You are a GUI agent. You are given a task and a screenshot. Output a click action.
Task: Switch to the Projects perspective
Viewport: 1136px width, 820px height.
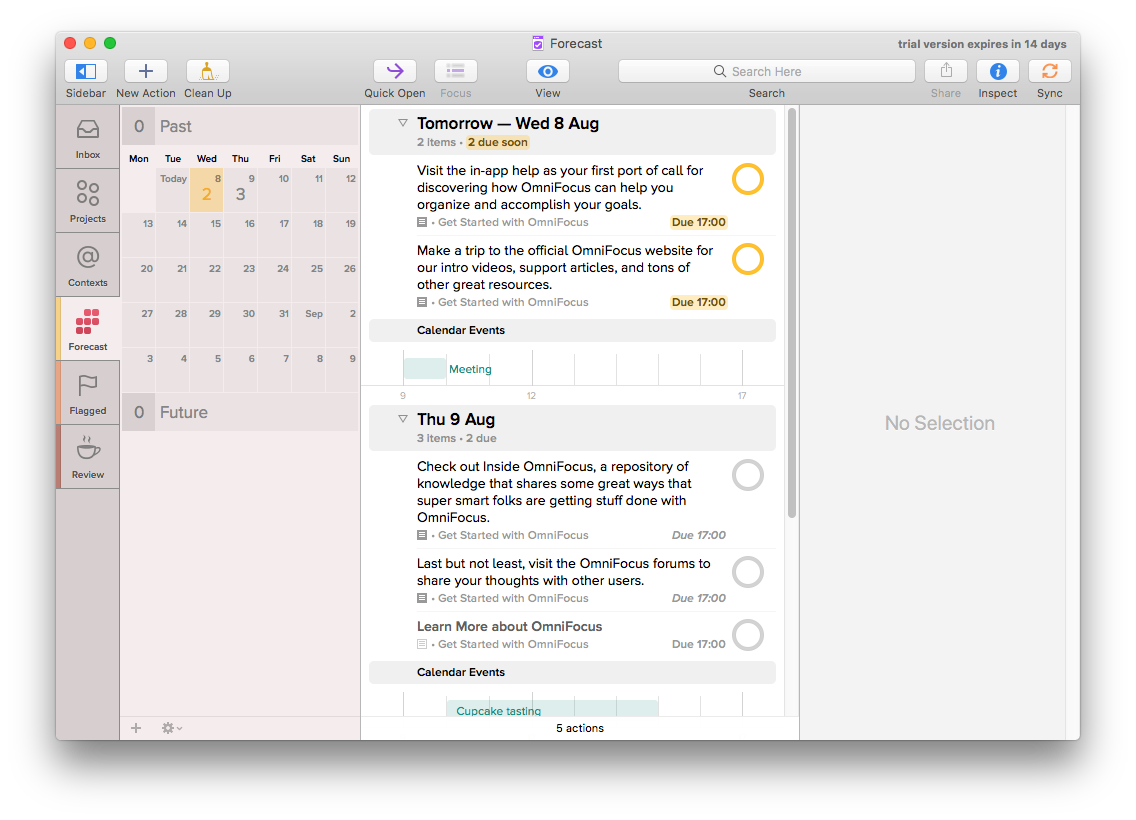(88, 201)
